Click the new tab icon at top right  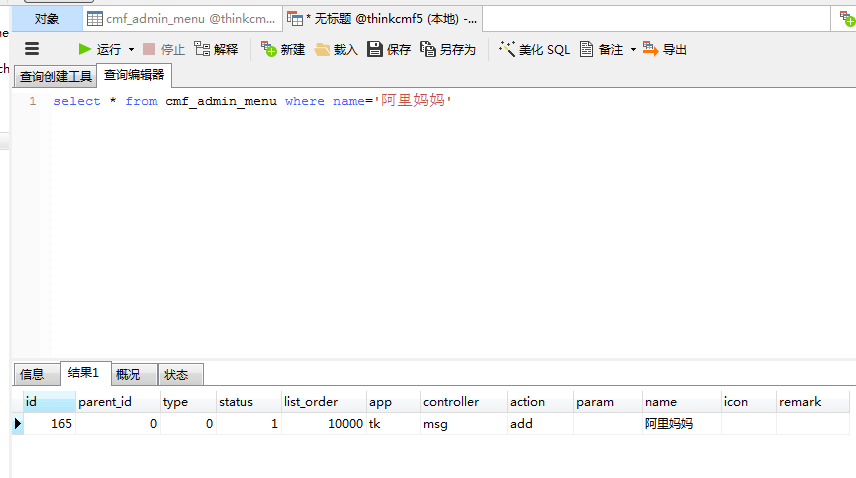click(x=847, y=19)
